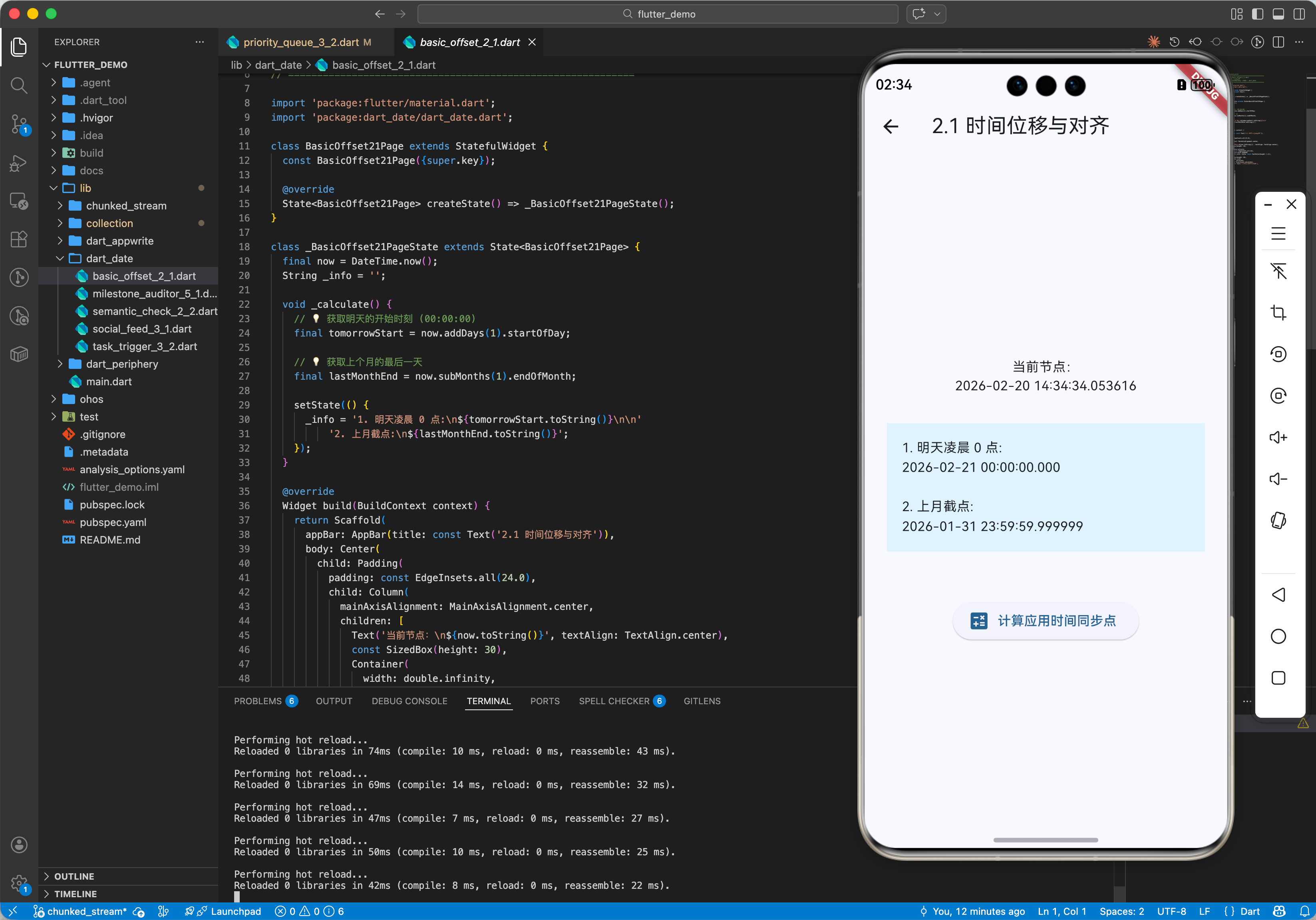Viewport: 1316px width, 920px height.
Task: Click the emulator volume up icon
Action: coord(1278,438)
